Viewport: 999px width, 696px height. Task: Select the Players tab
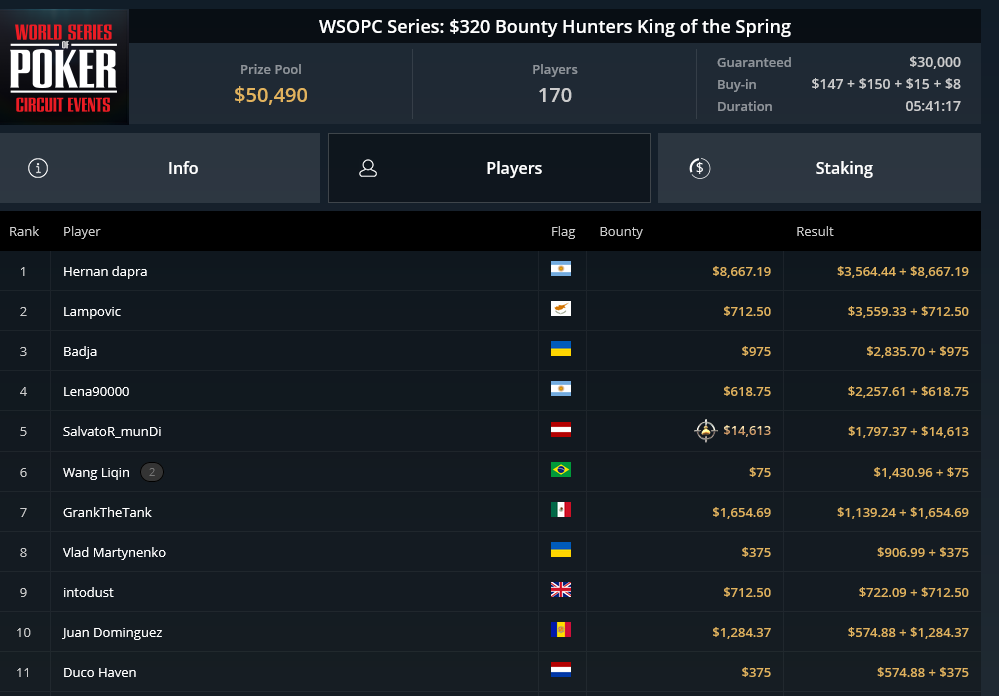click(x=489, y=168)
